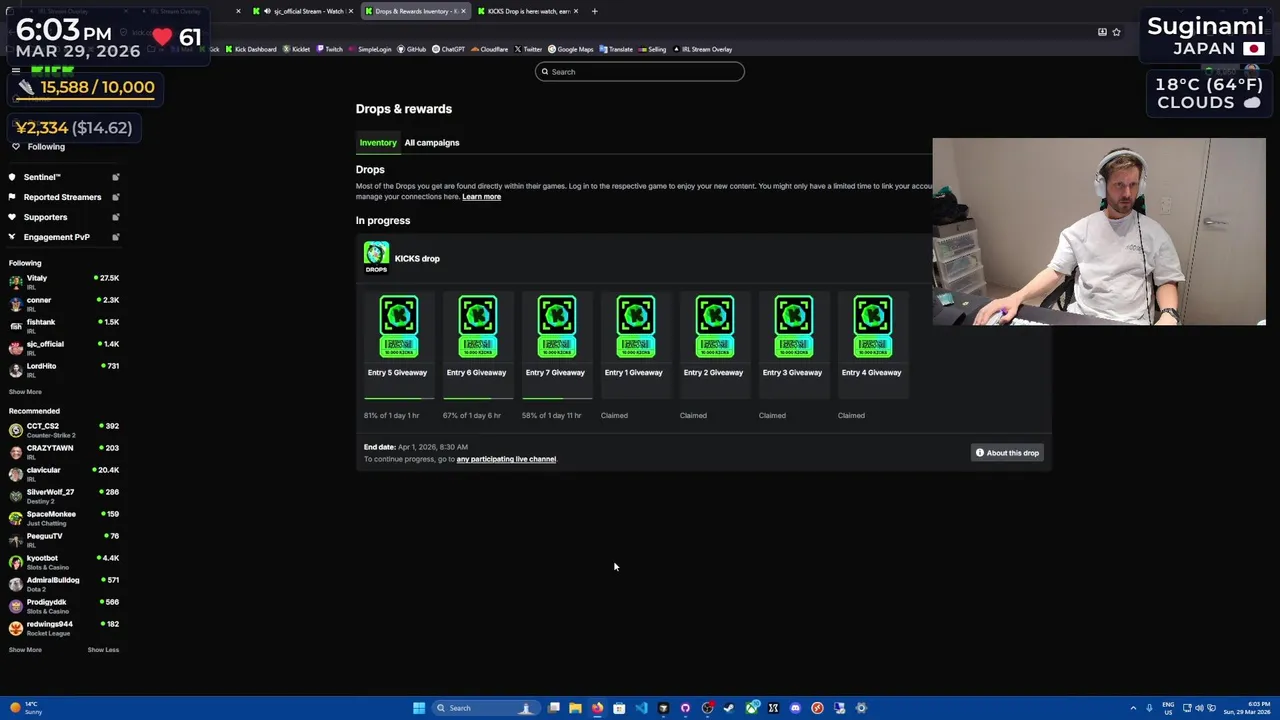
Task: Click the Windows Start button
Action: click(419, 708)
